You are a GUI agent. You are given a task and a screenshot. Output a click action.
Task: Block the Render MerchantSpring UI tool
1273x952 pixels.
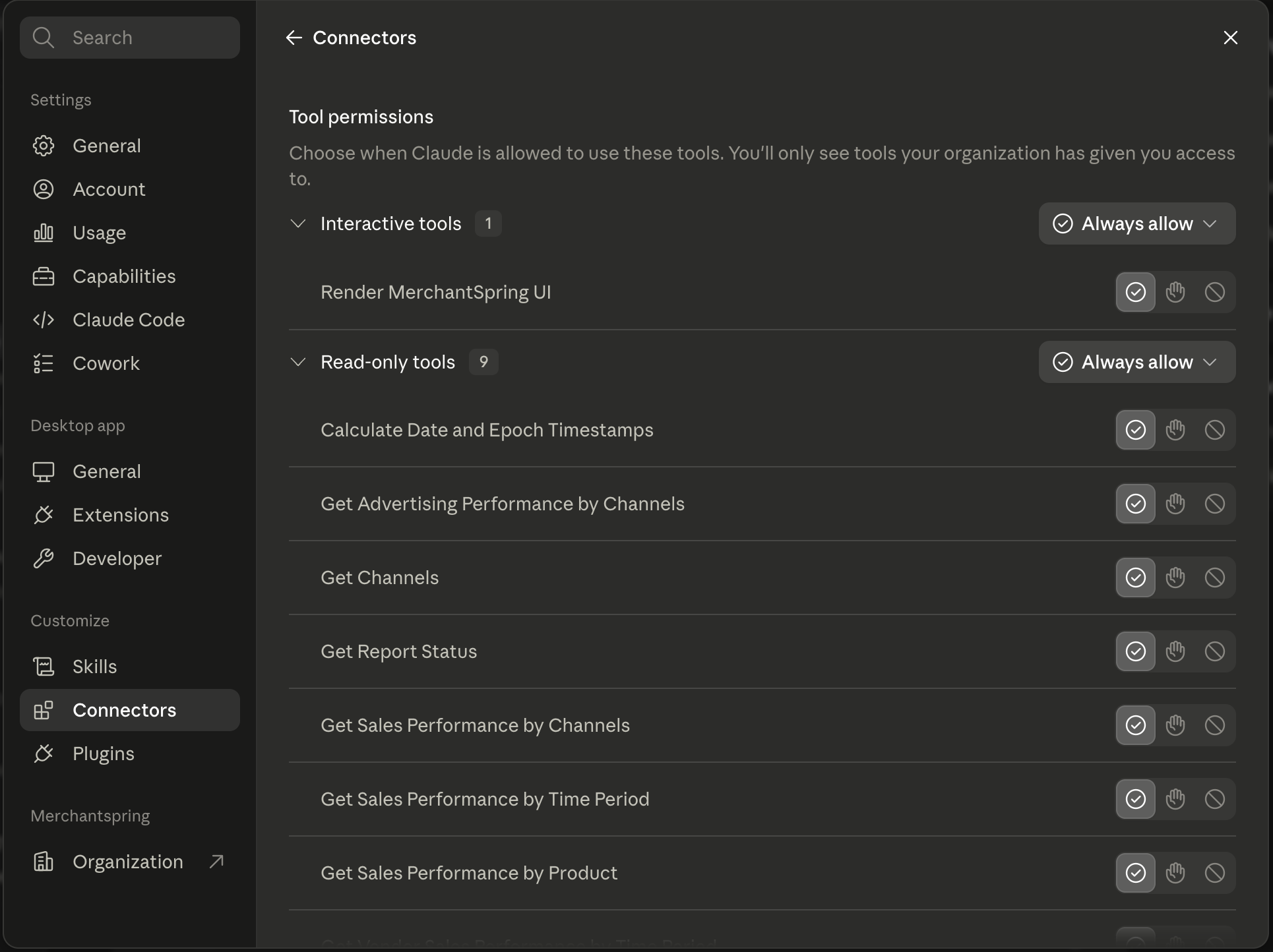pos(1215,292)
